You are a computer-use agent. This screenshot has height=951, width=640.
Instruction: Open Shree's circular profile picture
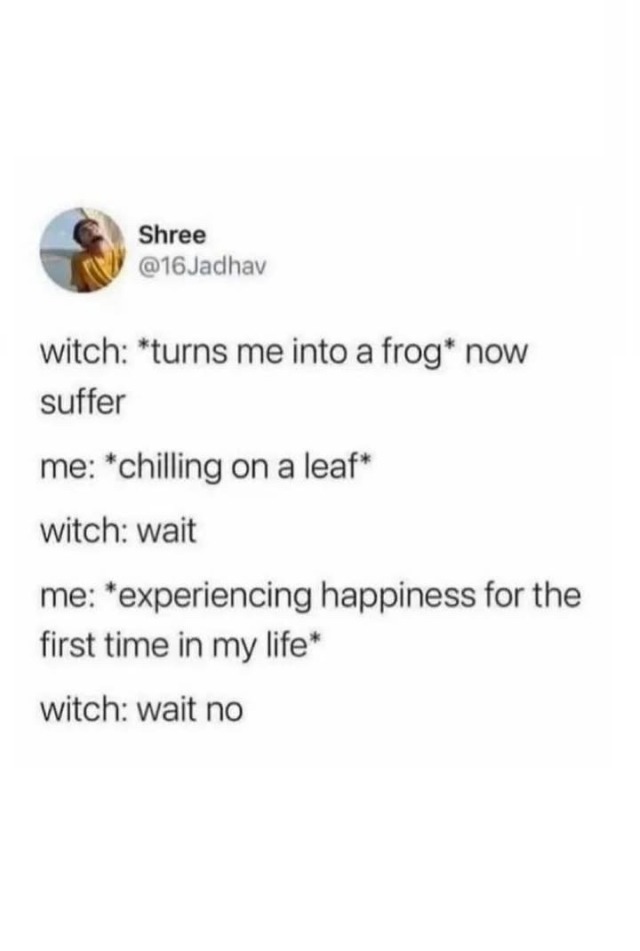tap(83, 250)
